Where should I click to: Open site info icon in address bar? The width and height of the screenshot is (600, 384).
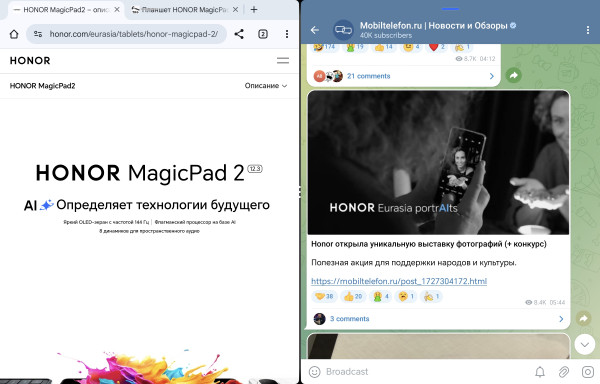click(x=38, y=34)
